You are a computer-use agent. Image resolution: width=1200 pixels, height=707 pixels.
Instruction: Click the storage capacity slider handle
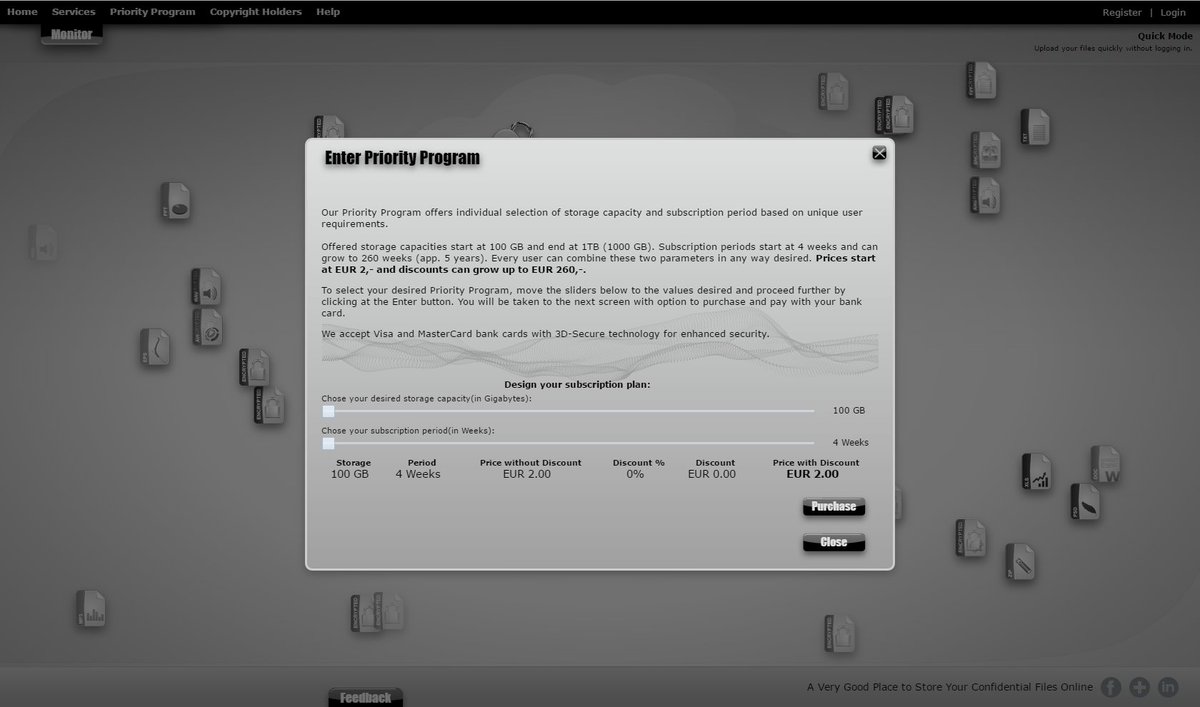(328, 411)
